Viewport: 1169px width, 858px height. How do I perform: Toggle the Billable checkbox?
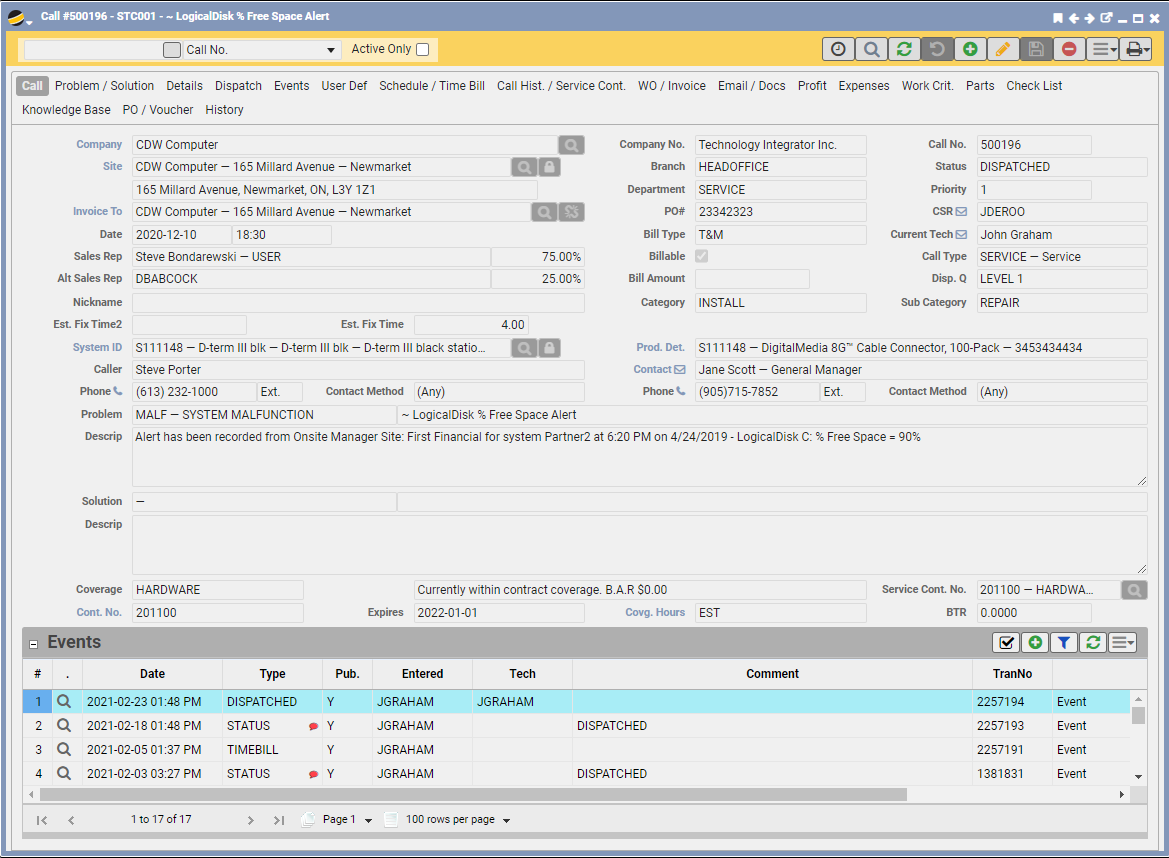(x=702, y=257)
